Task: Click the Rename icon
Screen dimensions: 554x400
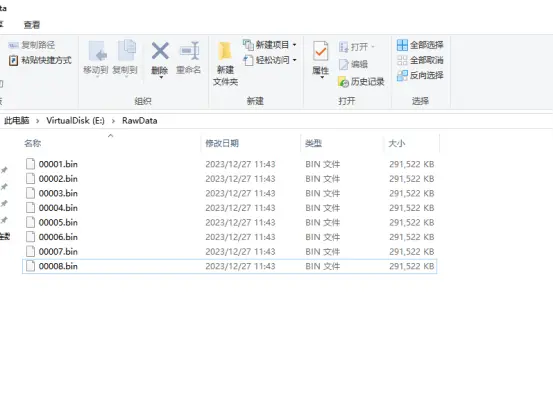Action: (190, 51)
